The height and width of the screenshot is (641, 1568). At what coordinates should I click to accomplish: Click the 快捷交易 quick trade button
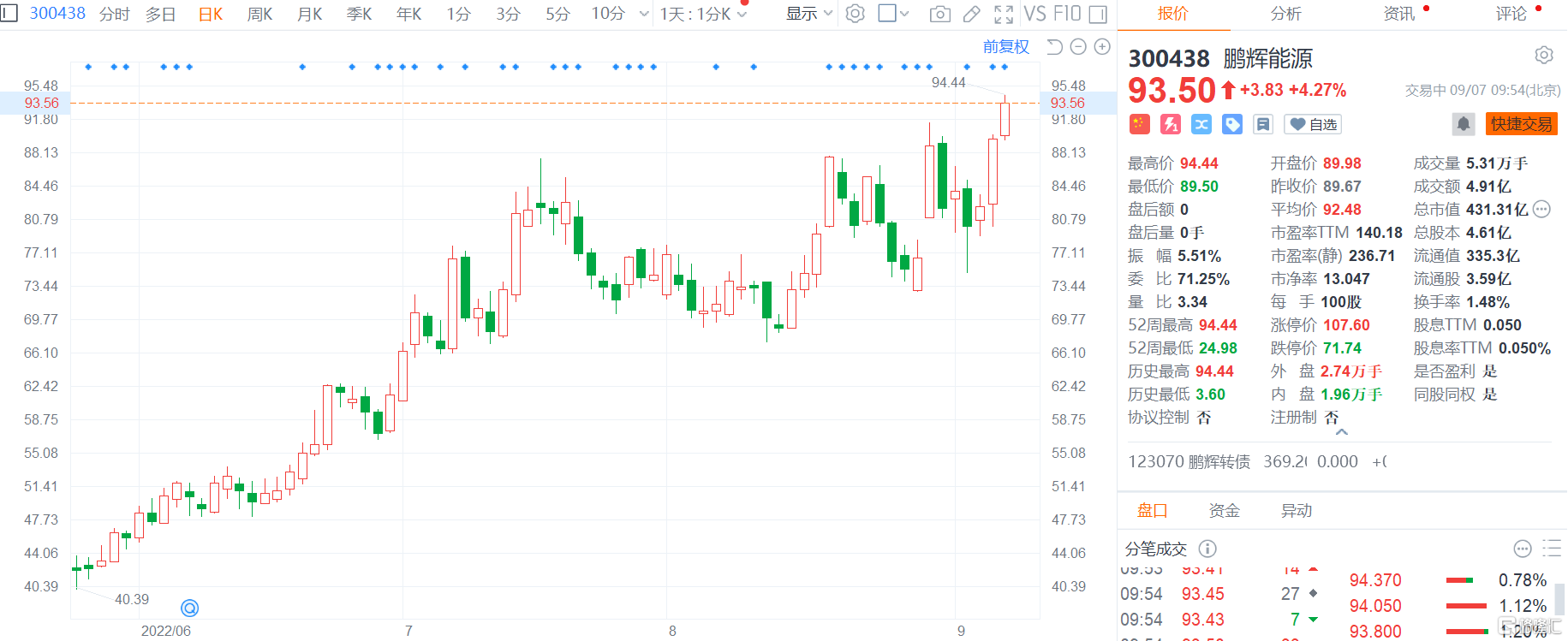[x=1522, y=124]
